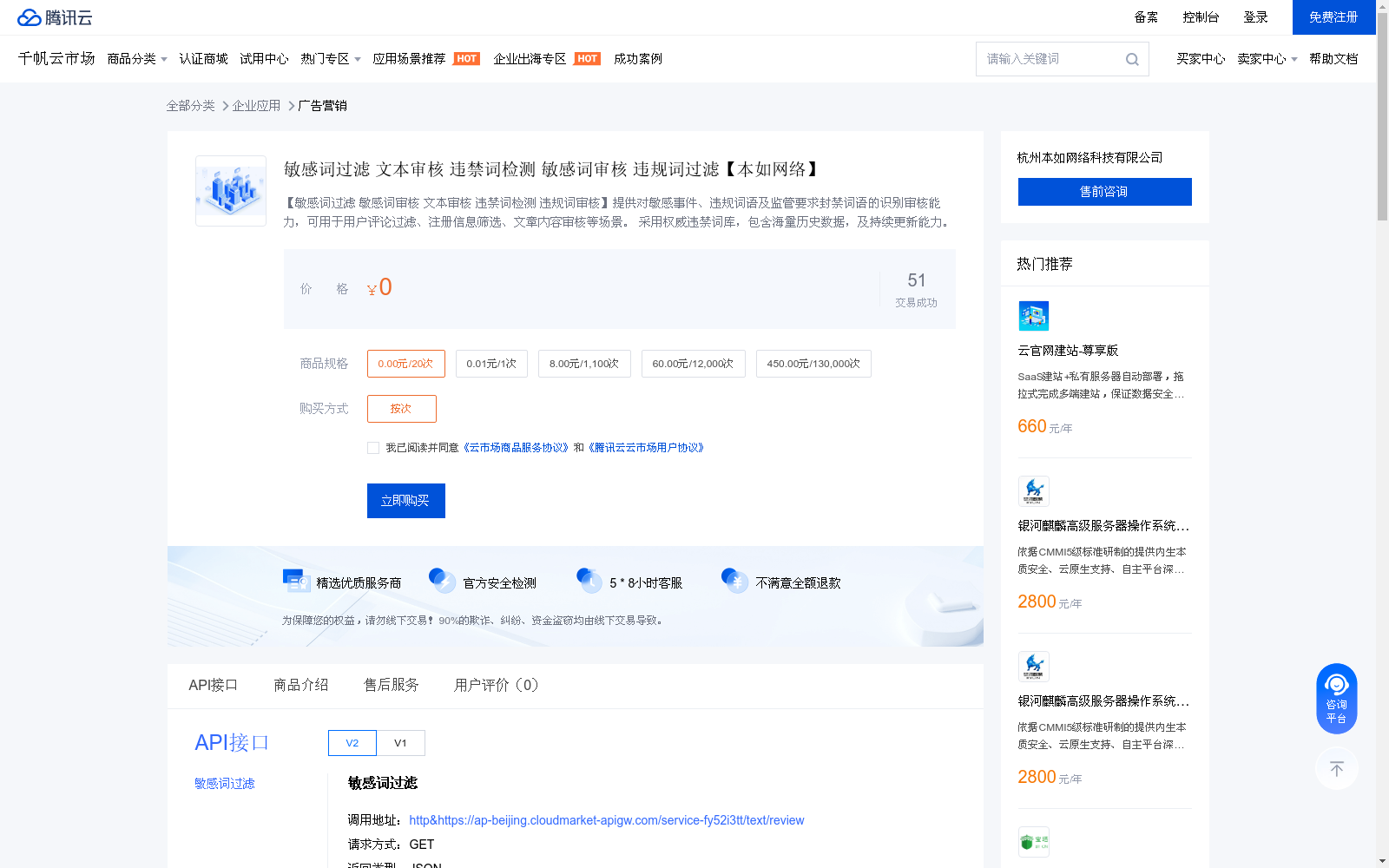Image resolution: width=1389 pixels, height=868 pixels.
Task: Go to 全部分类 breadcrumb
Action: click(191, 106)
